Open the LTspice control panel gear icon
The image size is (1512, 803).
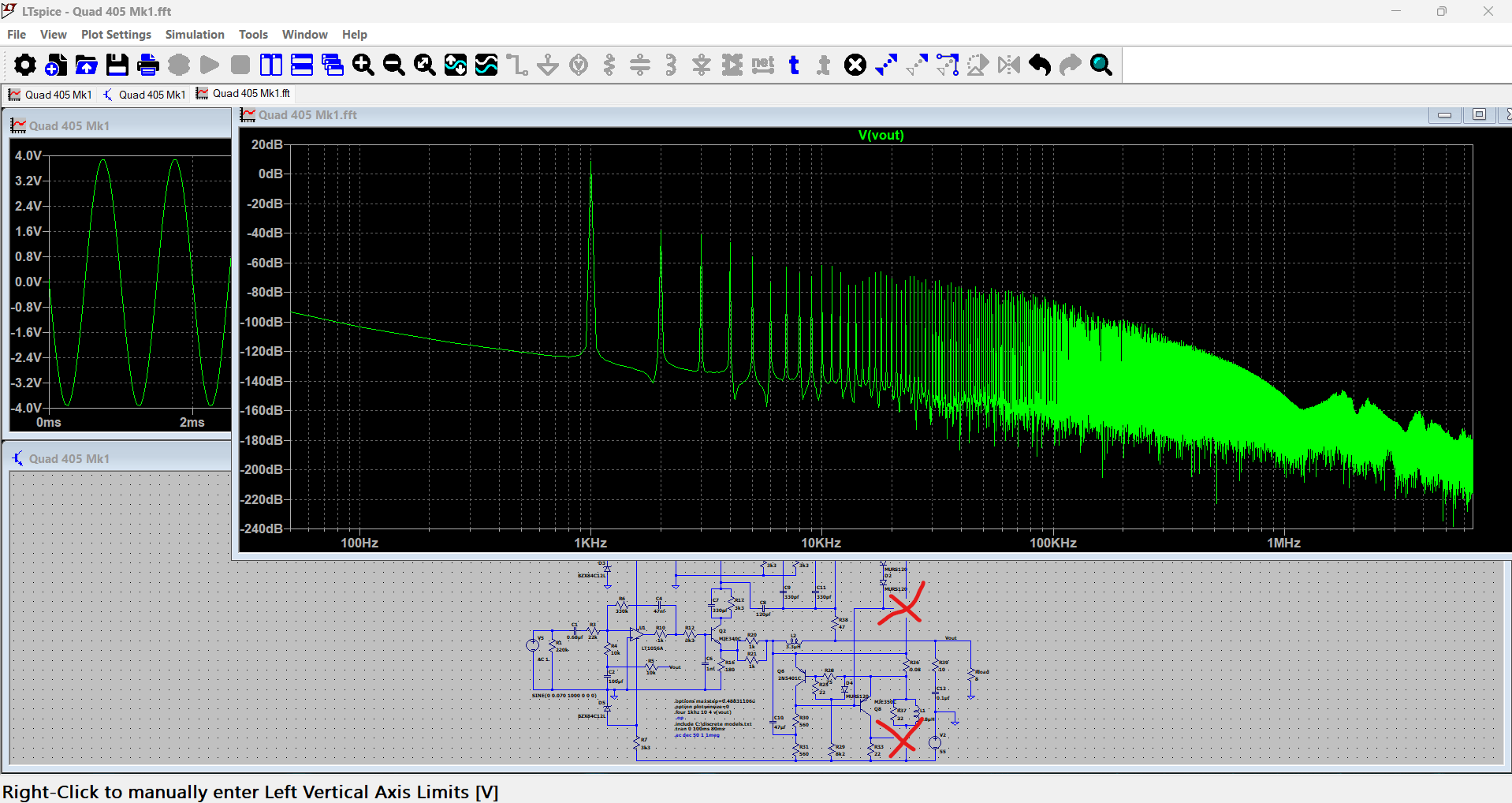click(x=25, y=65)
